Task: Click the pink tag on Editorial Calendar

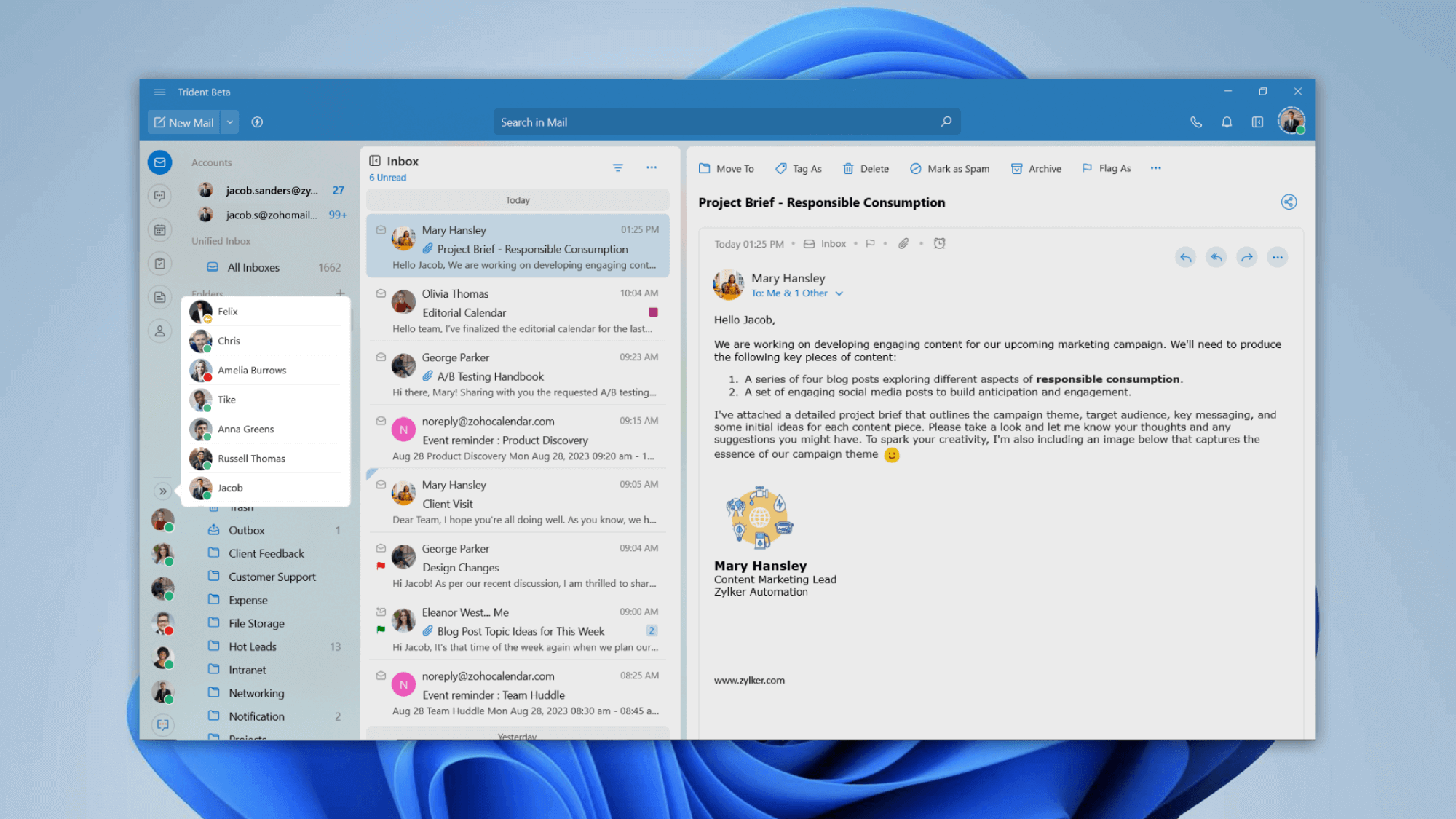Action: point(653,312)
